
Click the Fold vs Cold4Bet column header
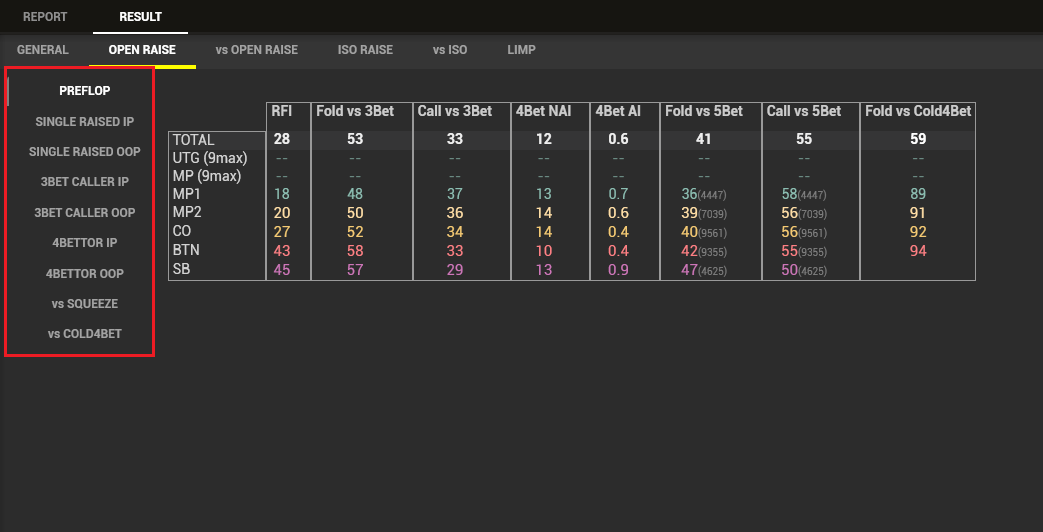(x=917, y=111)
